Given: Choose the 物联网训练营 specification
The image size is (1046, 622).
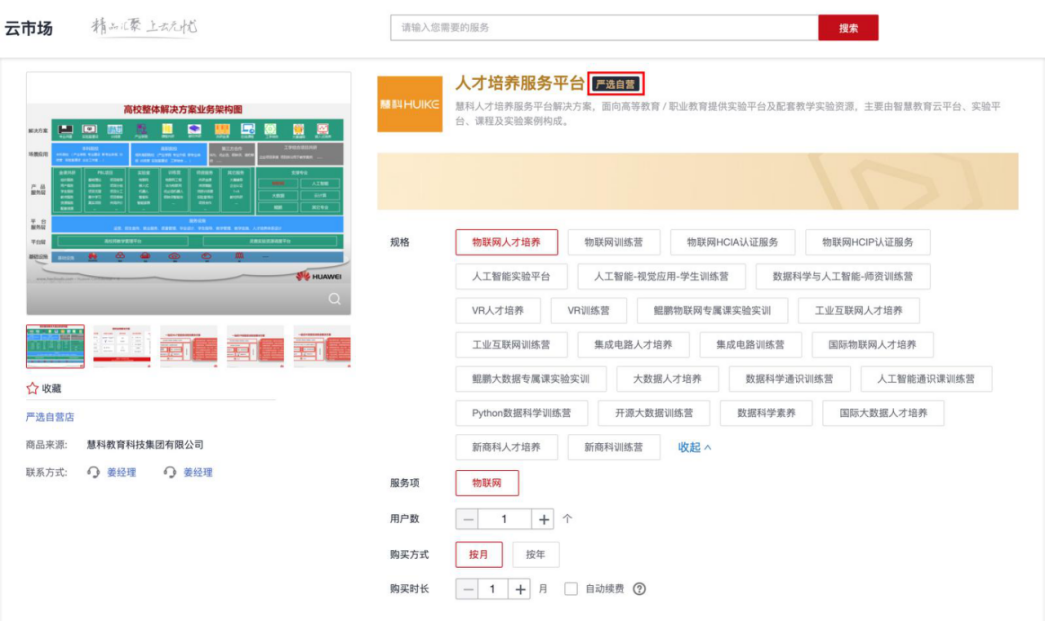Looking at the screenshot, I should (x=613, y=242).
